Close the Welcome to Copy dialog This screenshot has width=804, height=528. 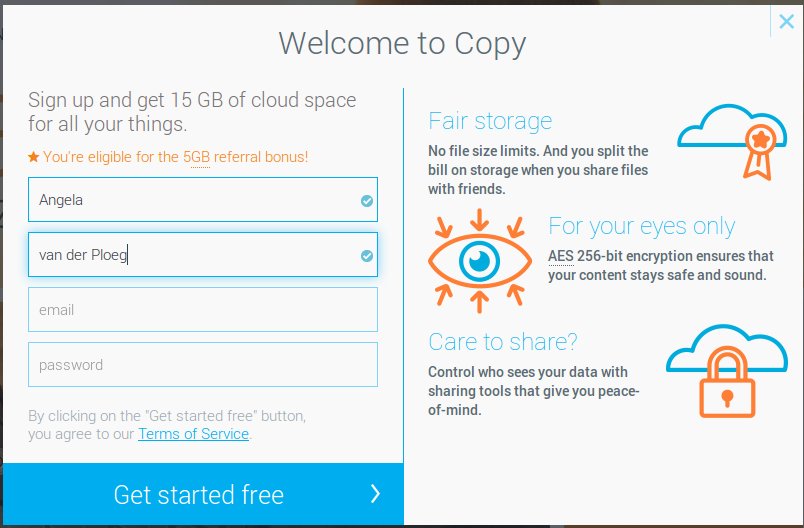[x=786, y=22]
